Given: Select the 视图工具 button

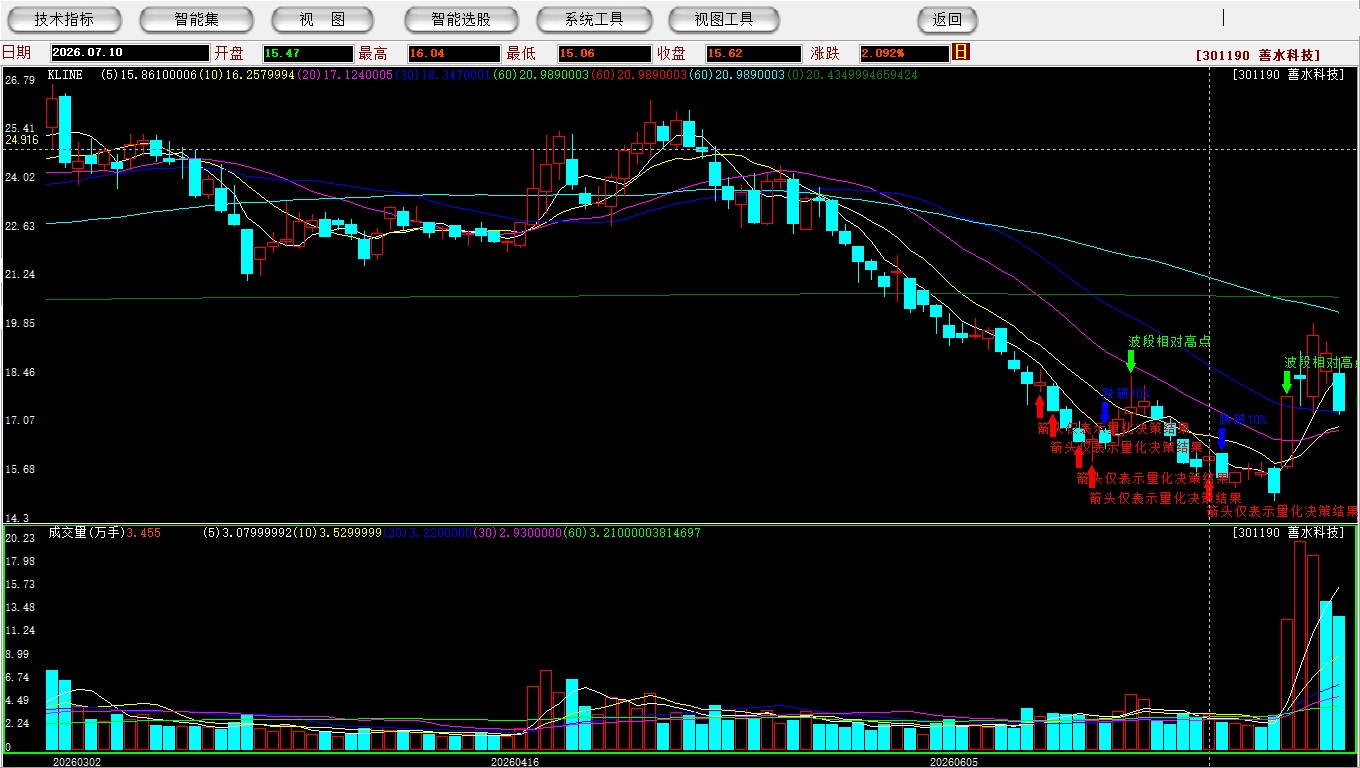Looking at the screenshot, I should click(x=725, y=19).
